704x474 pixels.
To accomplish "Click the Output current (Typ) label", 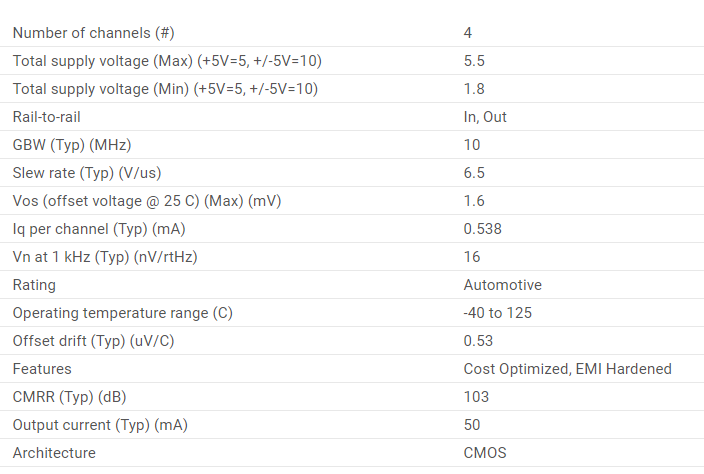I will pos(100,425).
